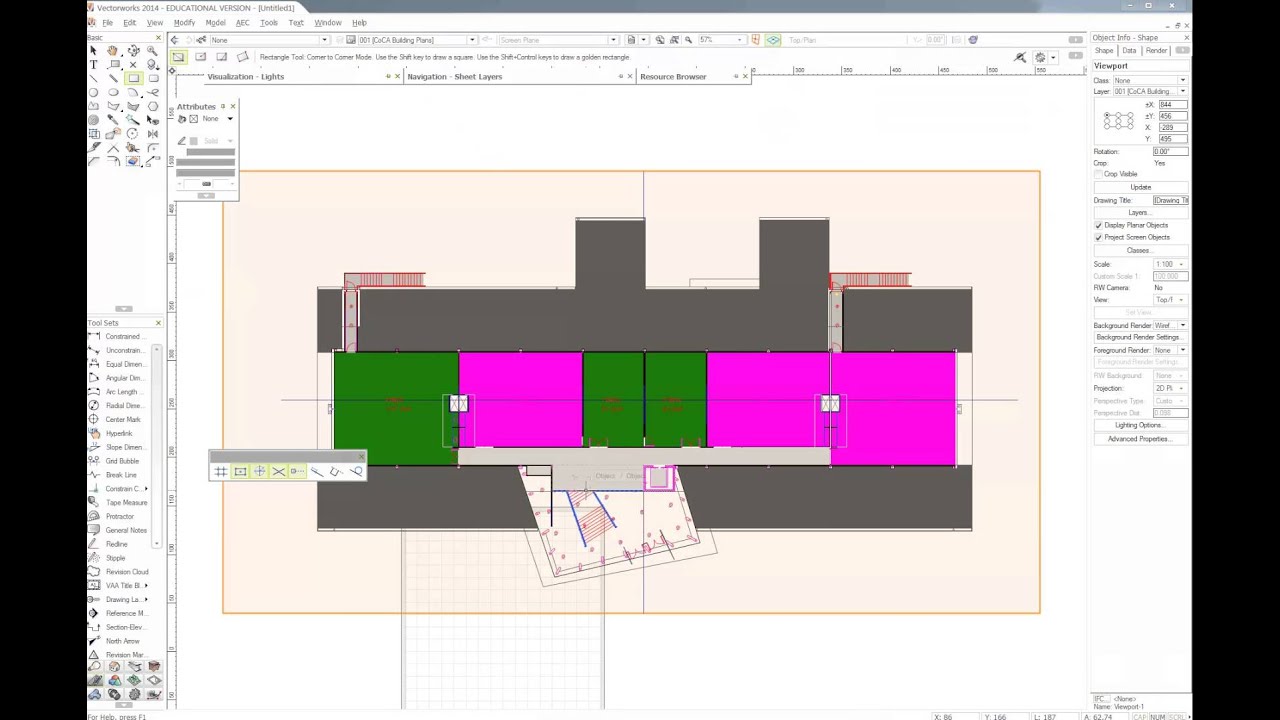Open the AEC menu

coord(242,23)
